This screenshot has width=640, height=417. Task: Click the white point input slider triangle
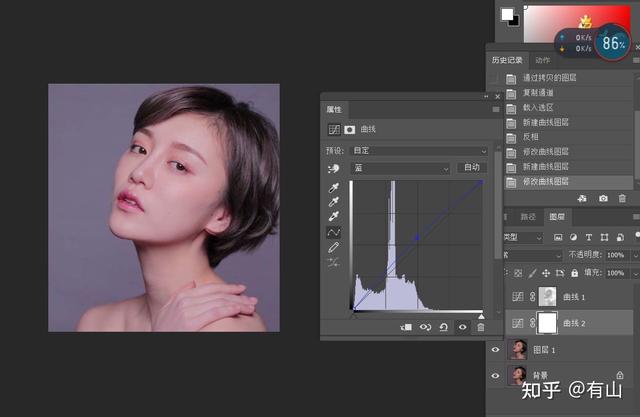481,316
